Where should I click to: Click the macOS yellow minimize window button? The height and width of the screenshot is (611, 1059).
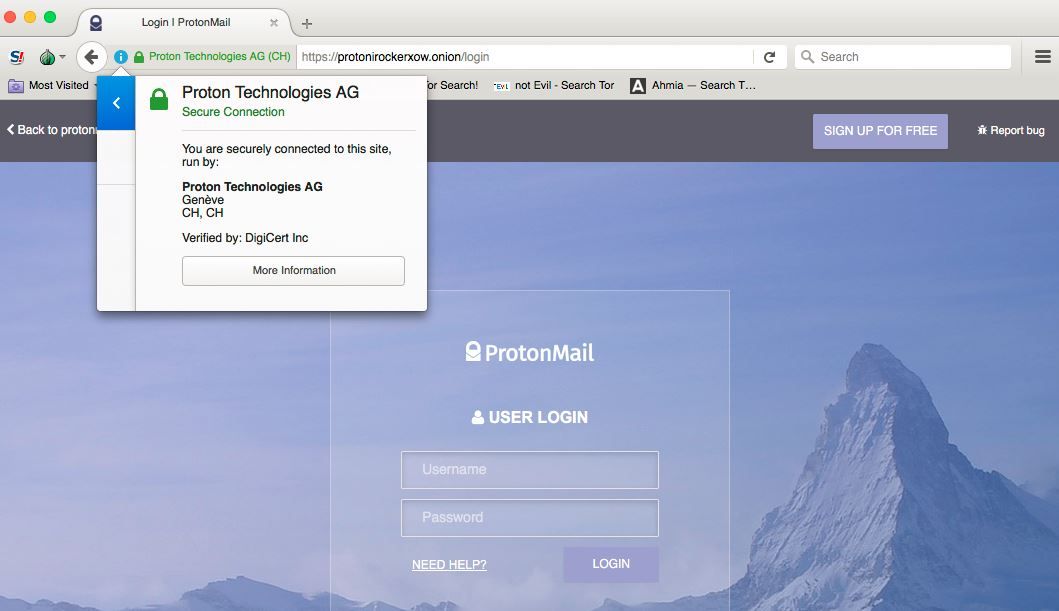[x=30, y=17]
